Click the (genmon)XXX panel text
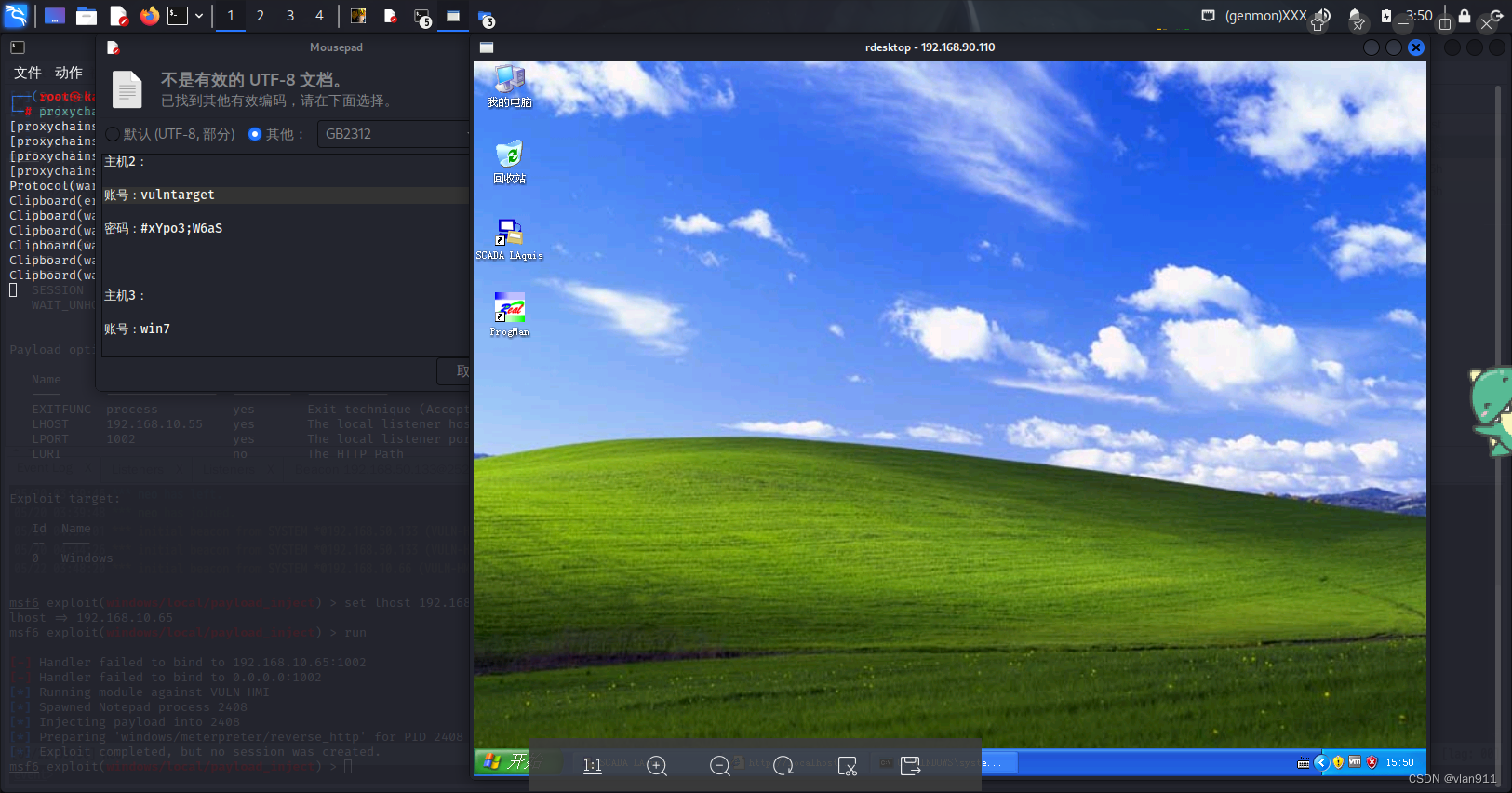 1265,16
